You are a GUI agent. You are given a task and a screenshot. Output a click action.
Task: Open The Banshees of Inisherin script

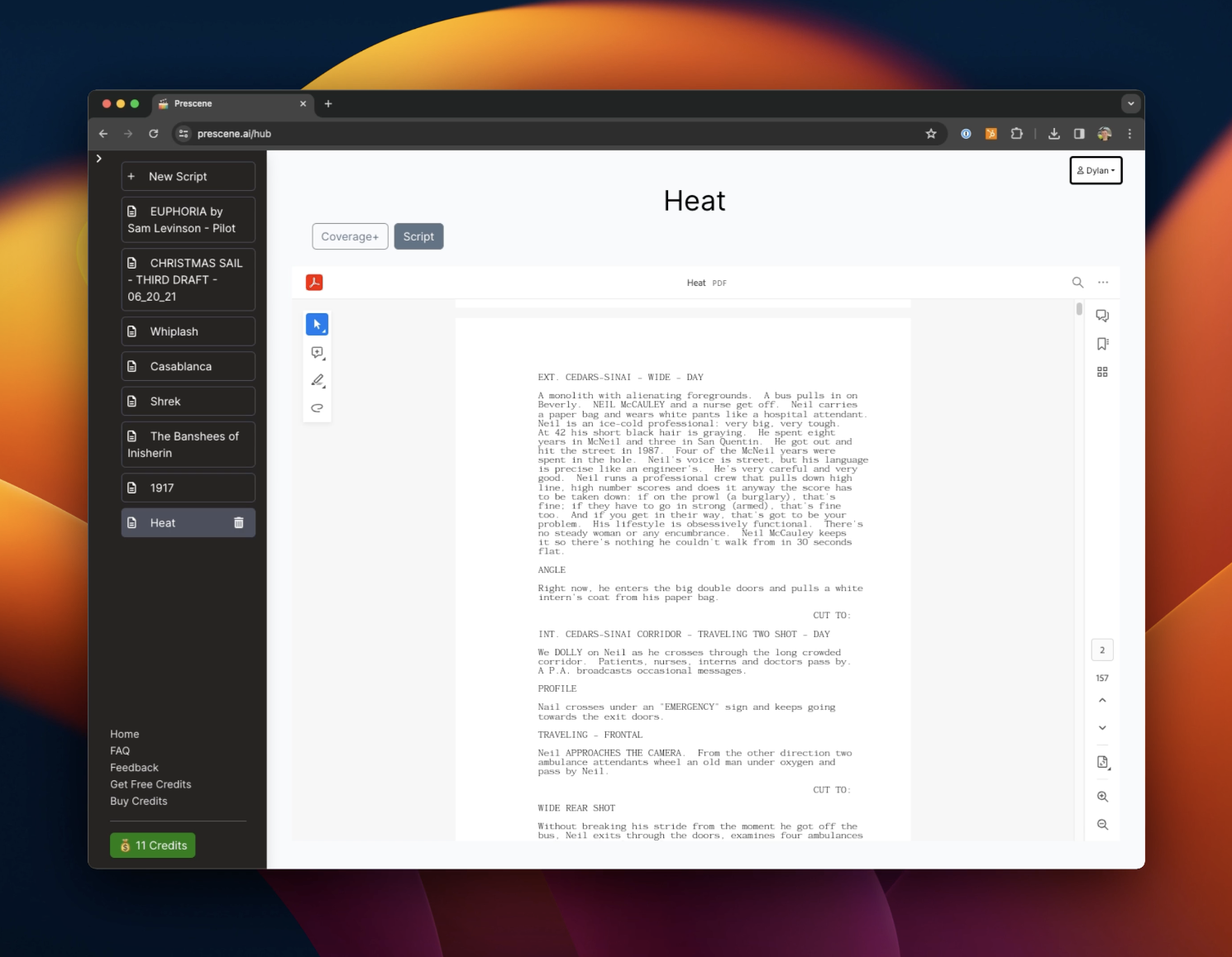189,445
